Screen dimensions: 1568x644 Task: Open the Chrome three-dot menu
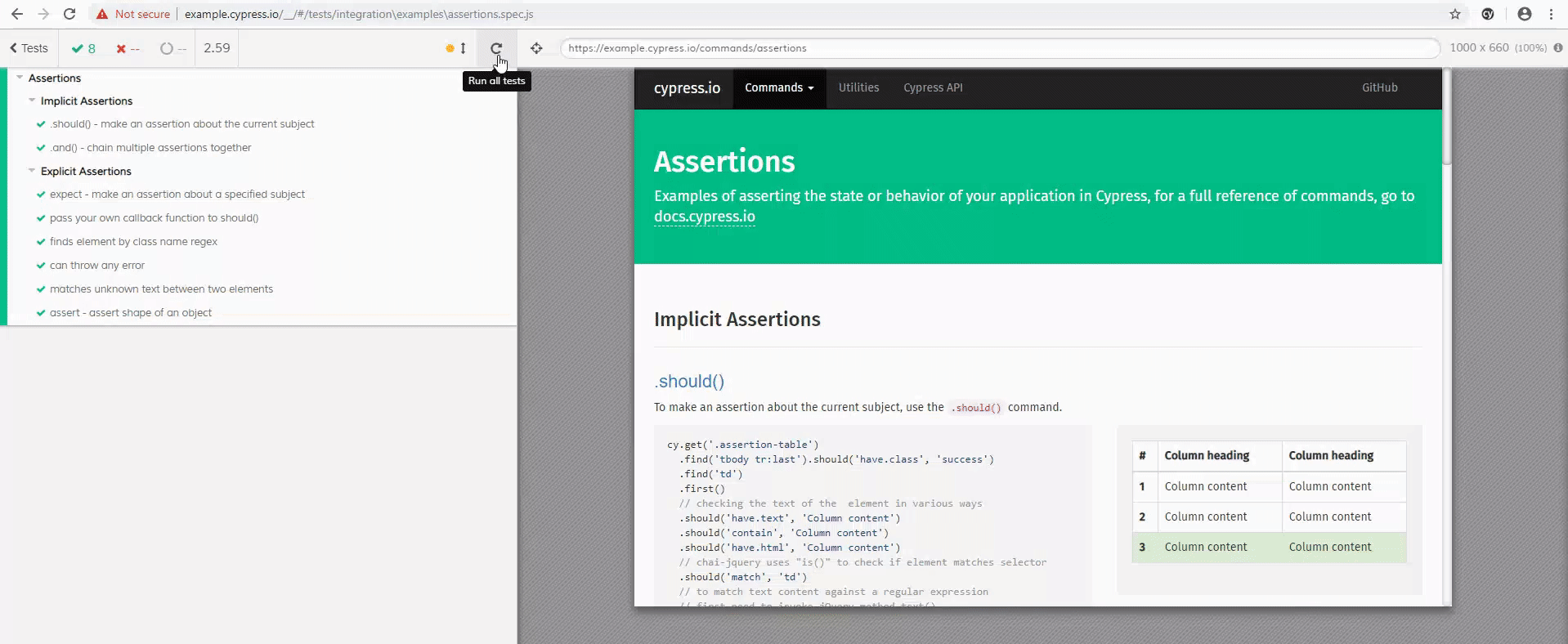1551,14
